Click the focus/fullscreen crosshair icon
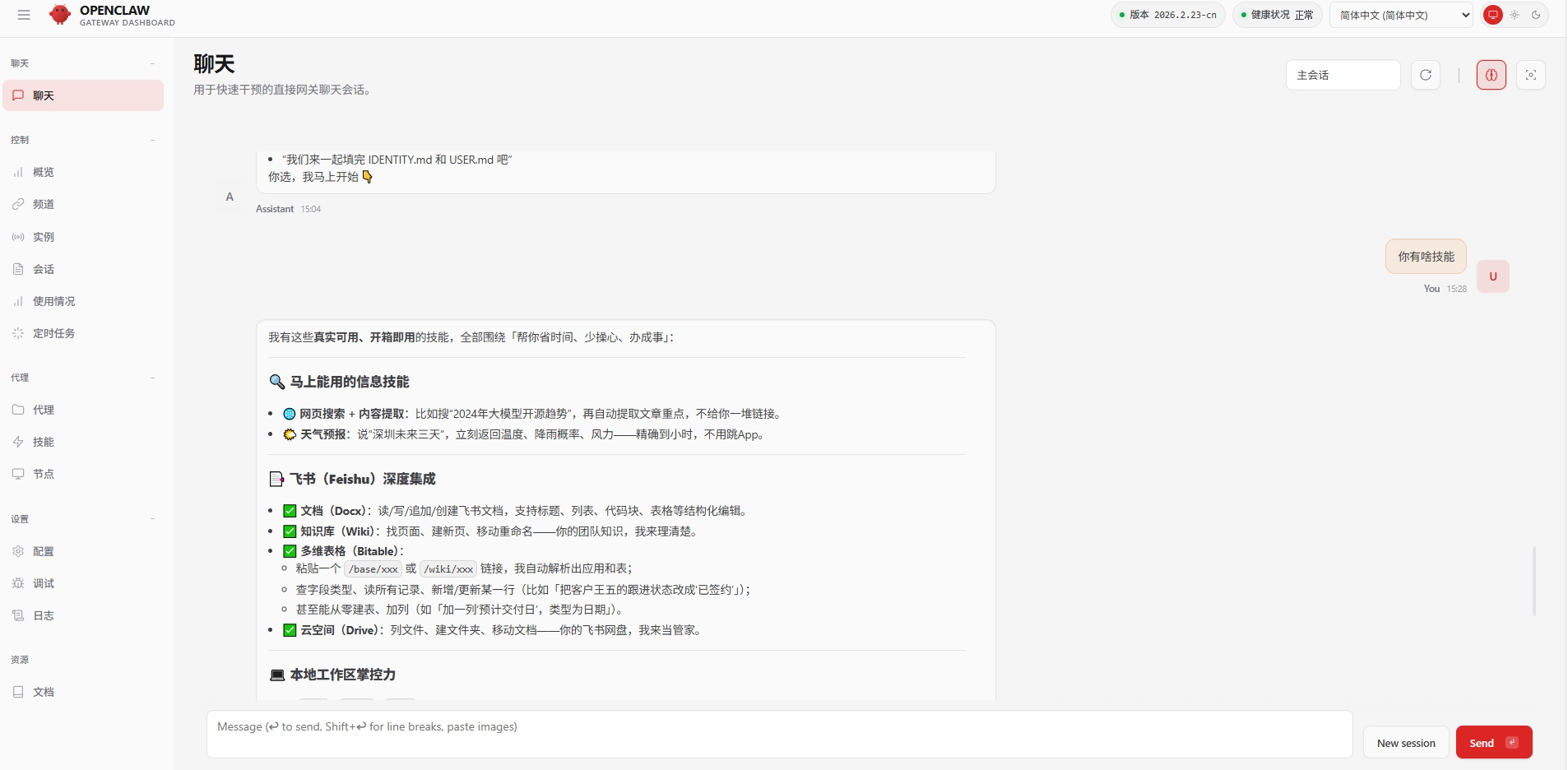1568x770 pixels. (x=1532, y=74)
